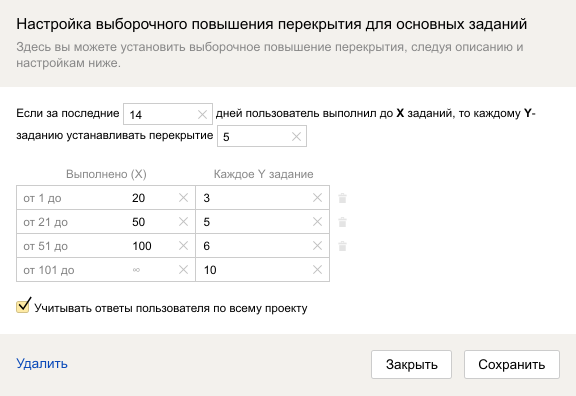Clear the Y value 3 in first row
The height and width of the screenshot is (396, 576).
[x=317, y=198]
